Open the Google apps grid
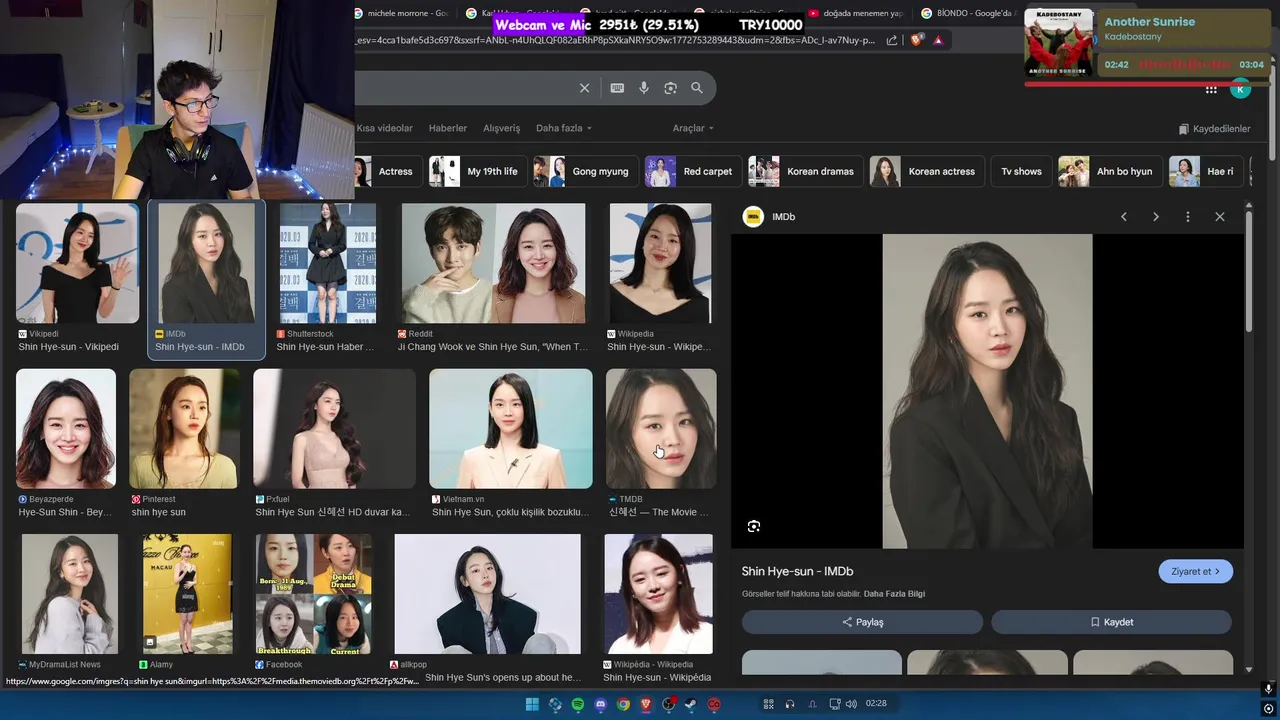Viewport: 1280px width, 720px height. 1211,89
